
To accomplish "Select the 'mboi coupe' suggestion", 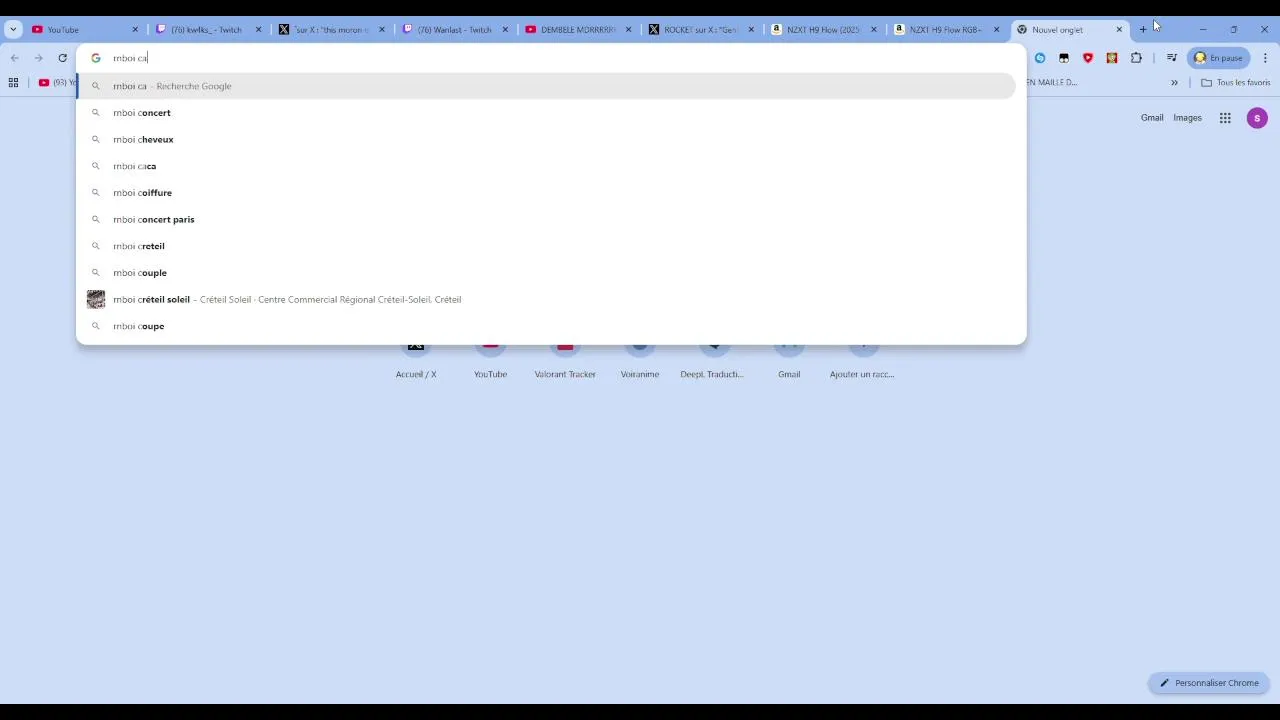I will coord(547,326).
